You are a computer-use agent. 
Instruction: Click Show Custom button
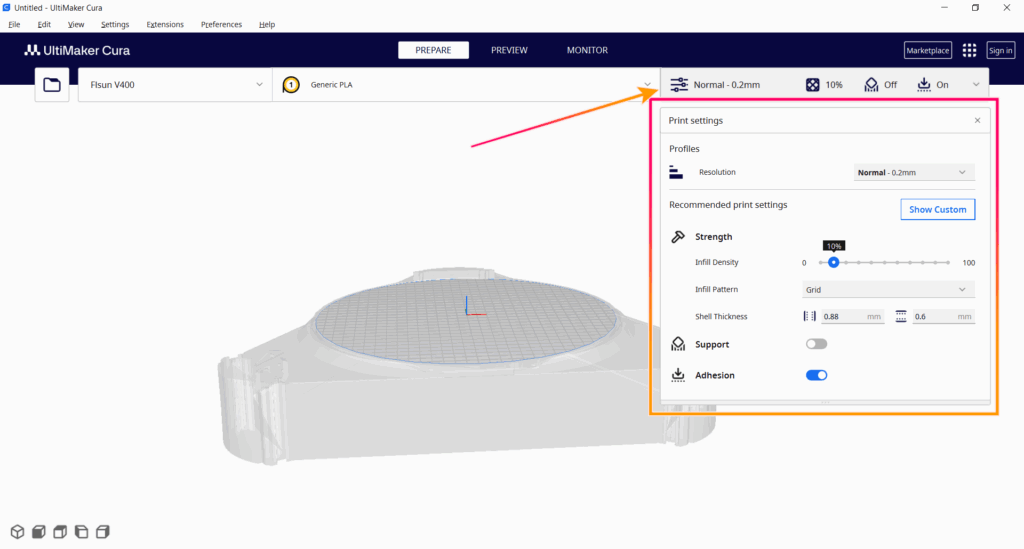coord(938,210)
